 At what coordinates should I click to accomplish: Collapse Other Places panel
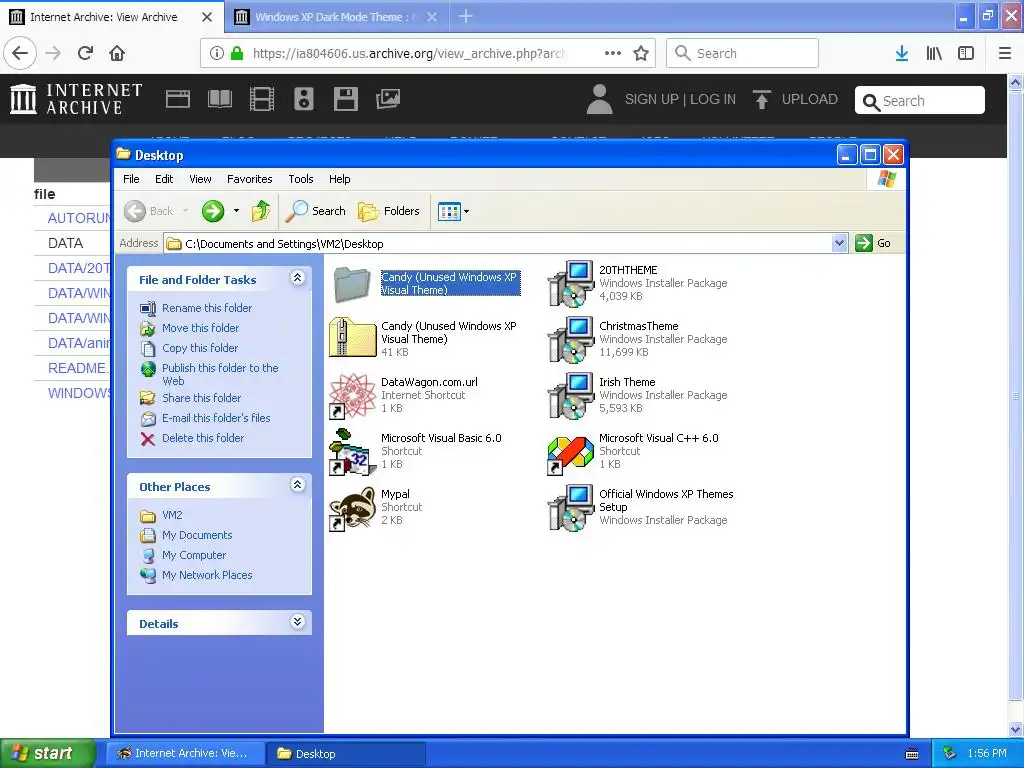click(297, 485)
